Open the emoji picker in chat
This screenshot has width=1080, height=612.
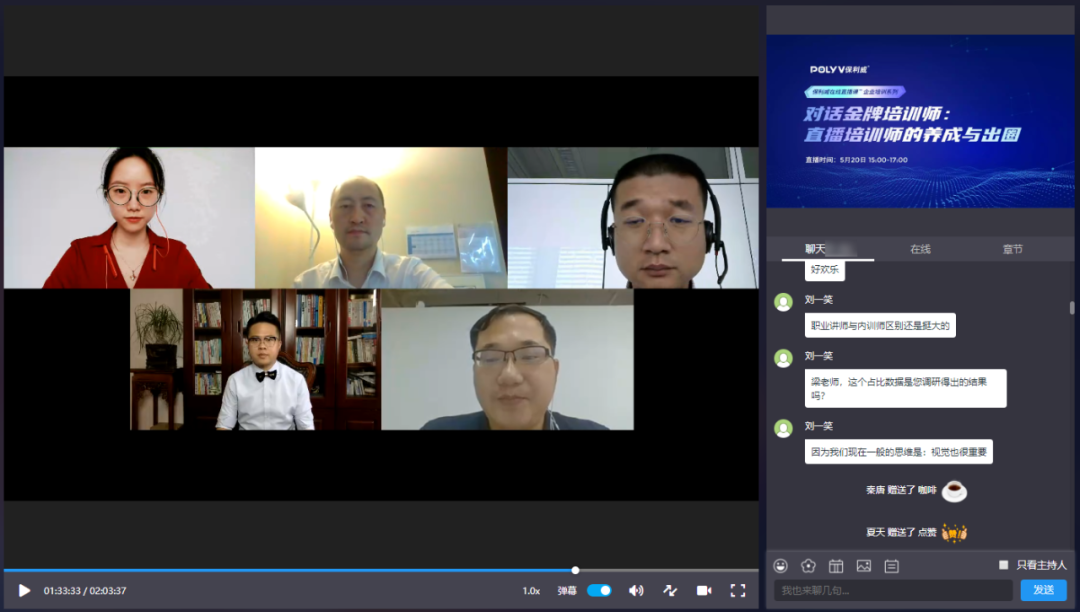tap(781, 566)
